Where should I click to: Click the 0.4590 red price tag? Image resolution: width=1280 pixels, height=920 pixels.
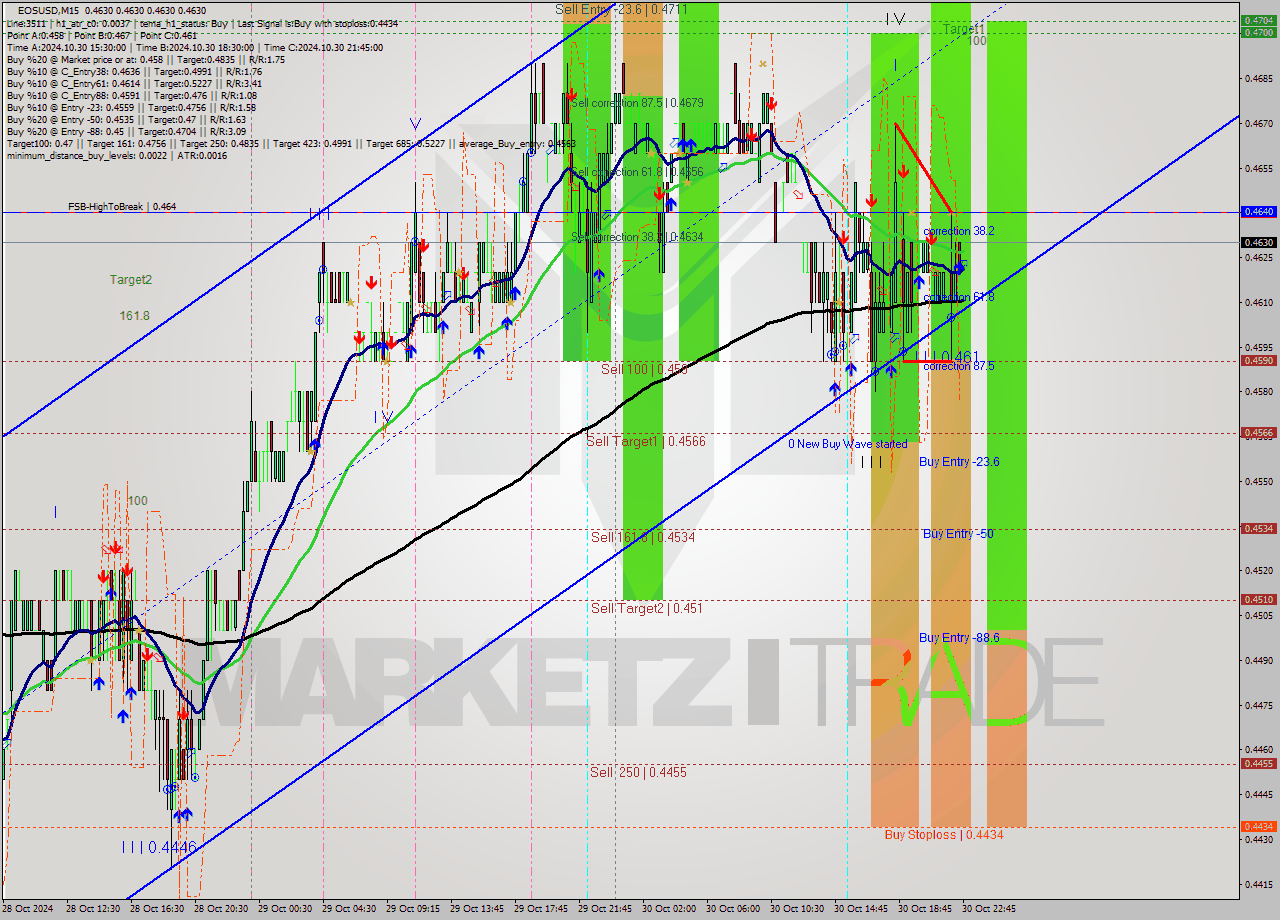click(1258, 361)
